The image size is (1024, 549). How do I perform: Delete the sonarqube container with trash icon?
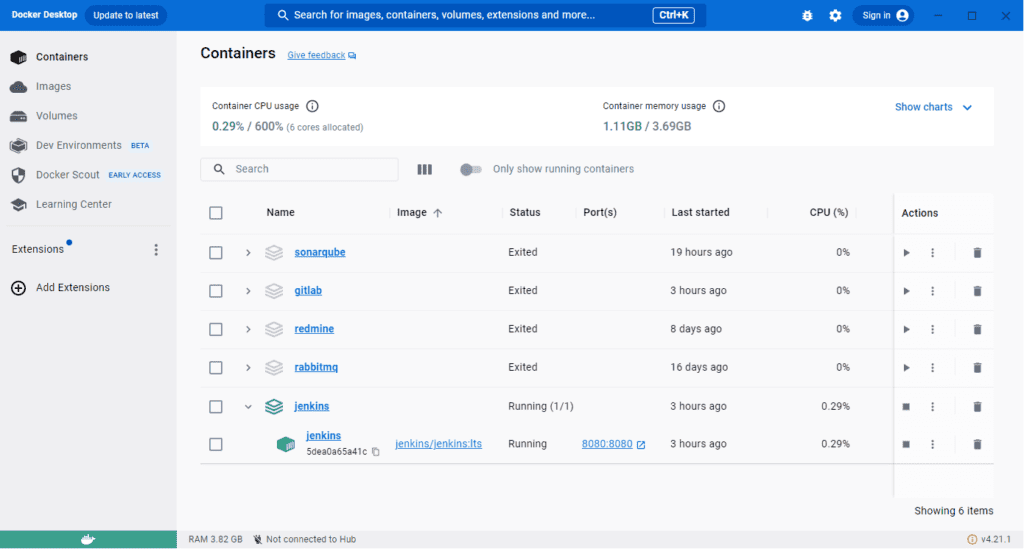click(x=977, y=253)
